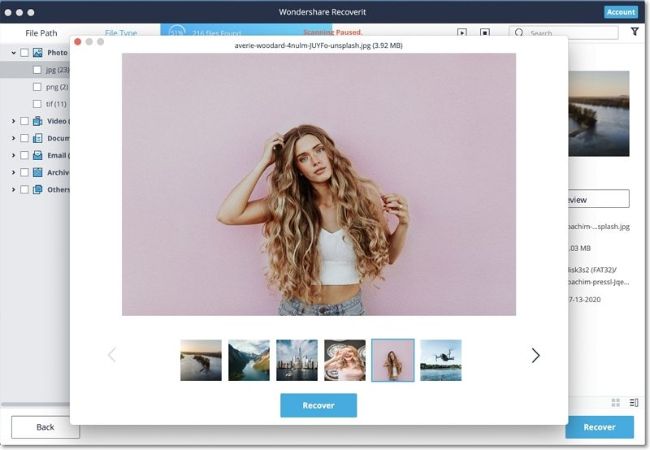
Task: Resume scanning with the play icon
Action: (x=462, y=32)
